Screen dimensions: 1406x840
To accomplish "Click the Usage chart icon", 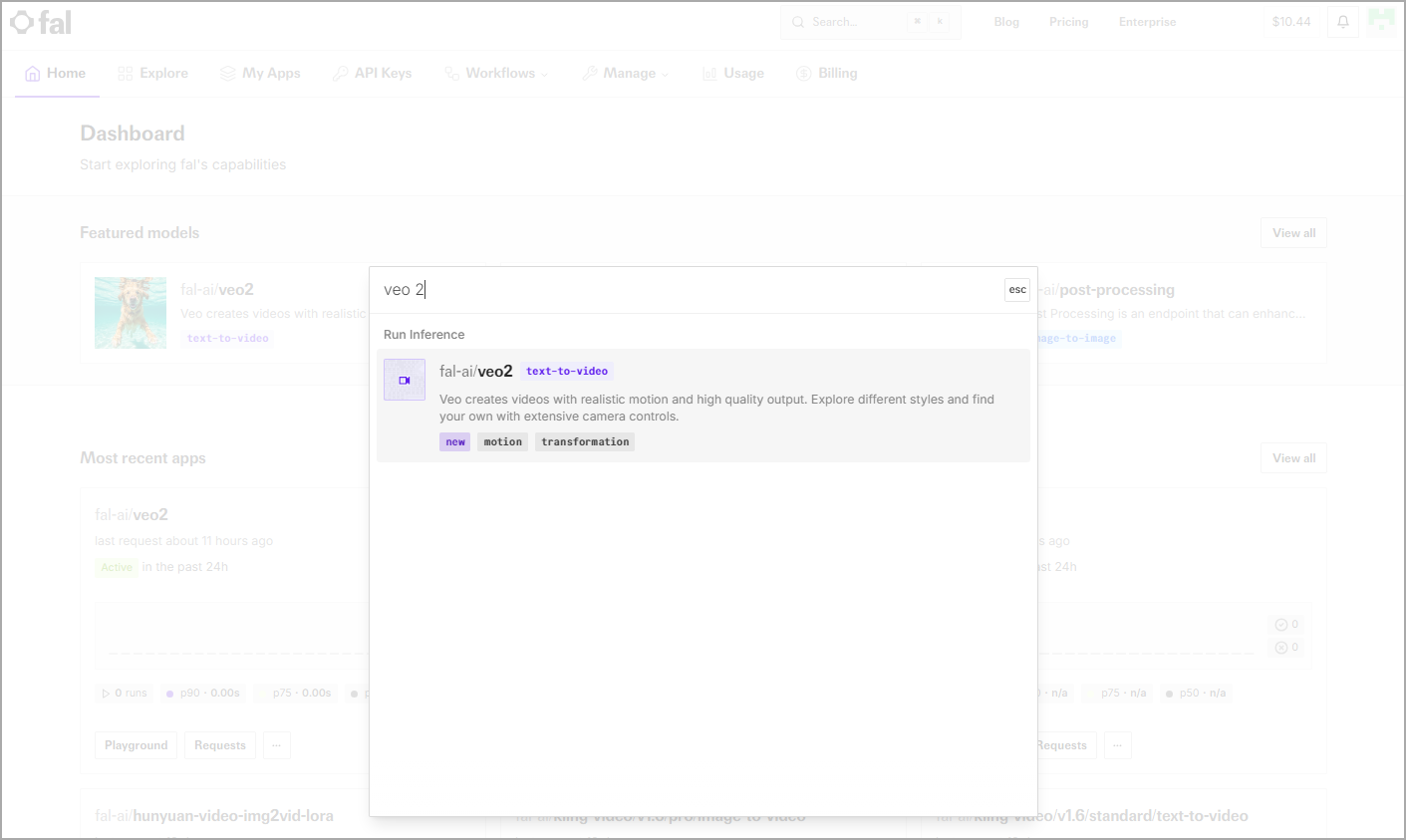I will pyautogui.click(x=709, y=74).
